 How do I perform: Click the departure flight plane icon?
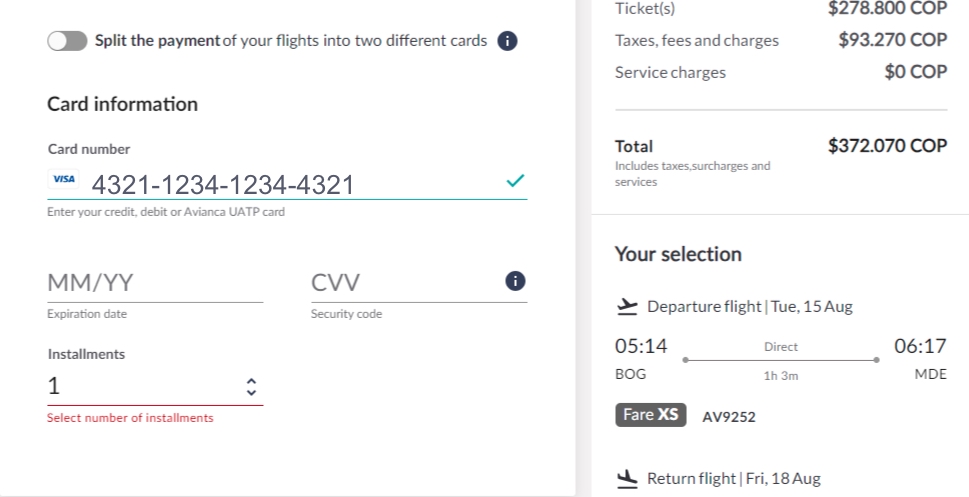point(627,306)
